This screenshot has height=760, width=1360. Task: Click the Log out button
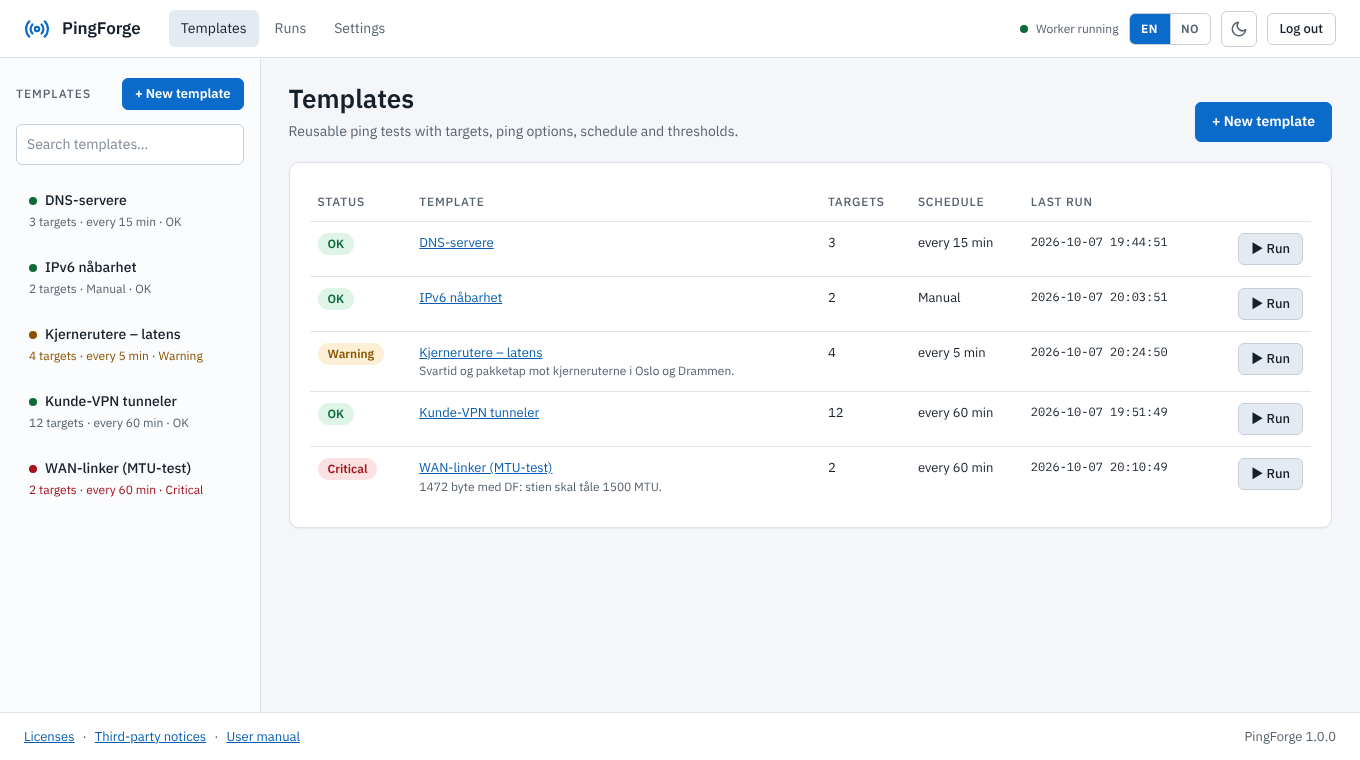tap(1301, 29)
